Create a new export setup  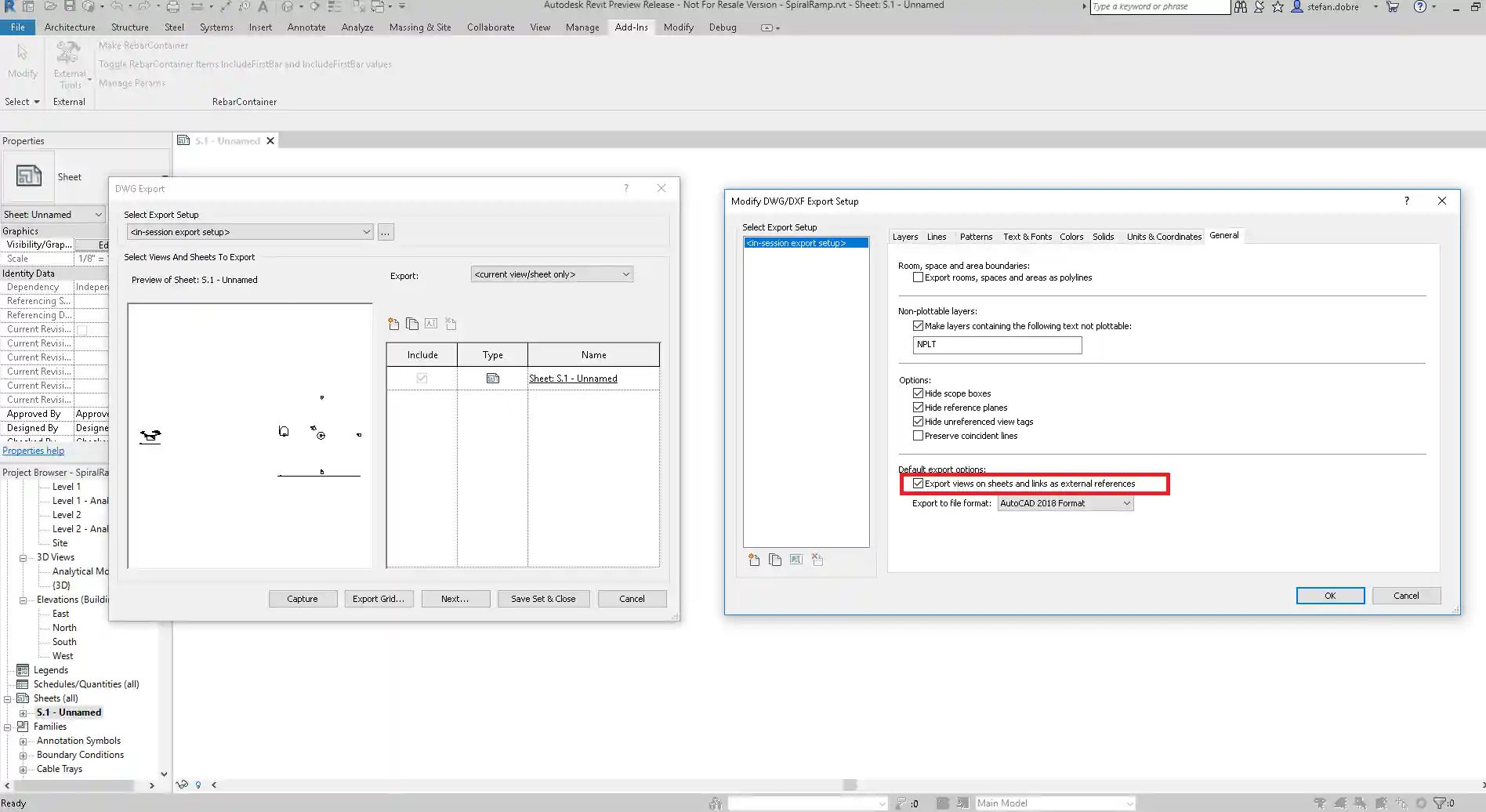pos(753,560)
